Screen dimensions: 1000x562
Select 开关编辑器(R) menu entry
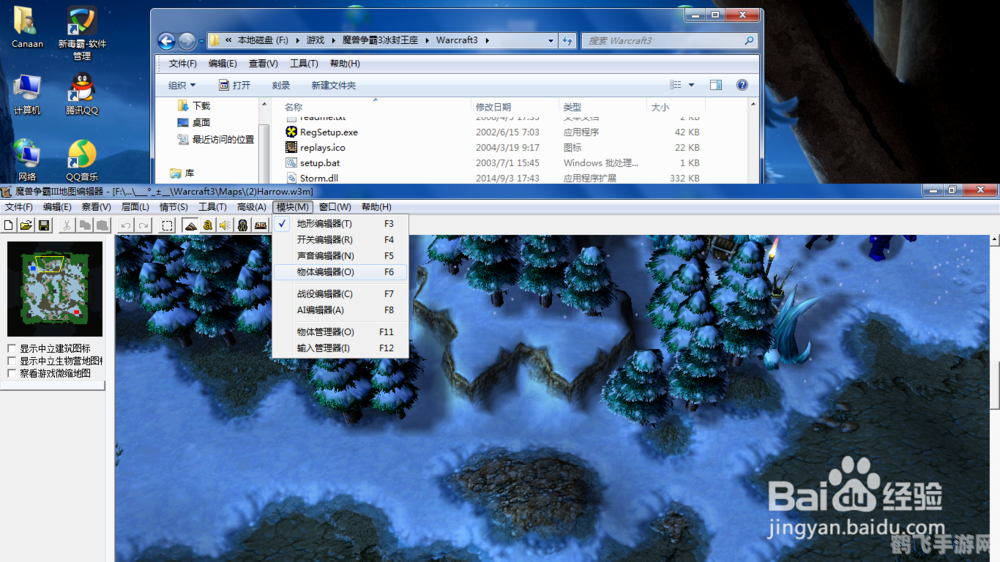[324, 240]
